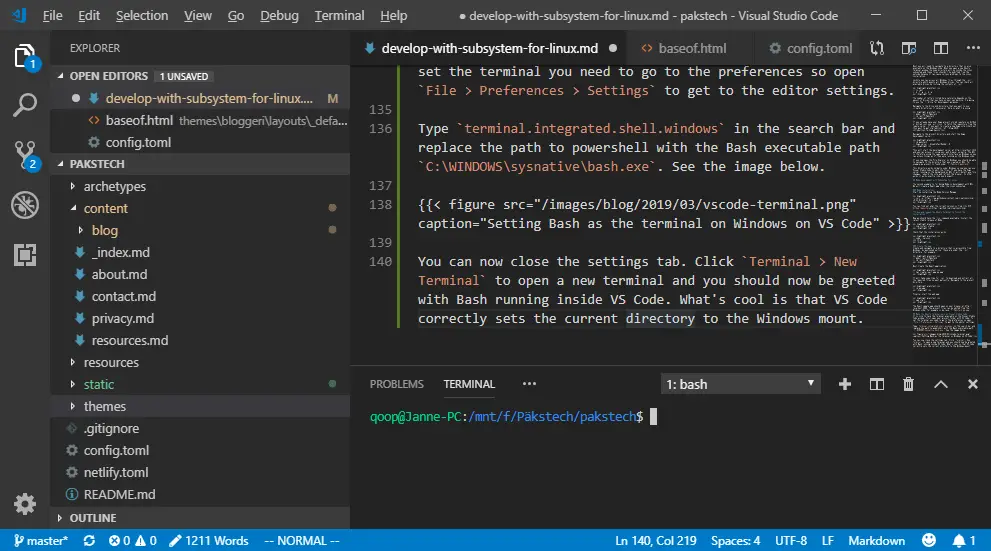
Task: Open editor More Actions ellipsis
Action: pos(973,48)
